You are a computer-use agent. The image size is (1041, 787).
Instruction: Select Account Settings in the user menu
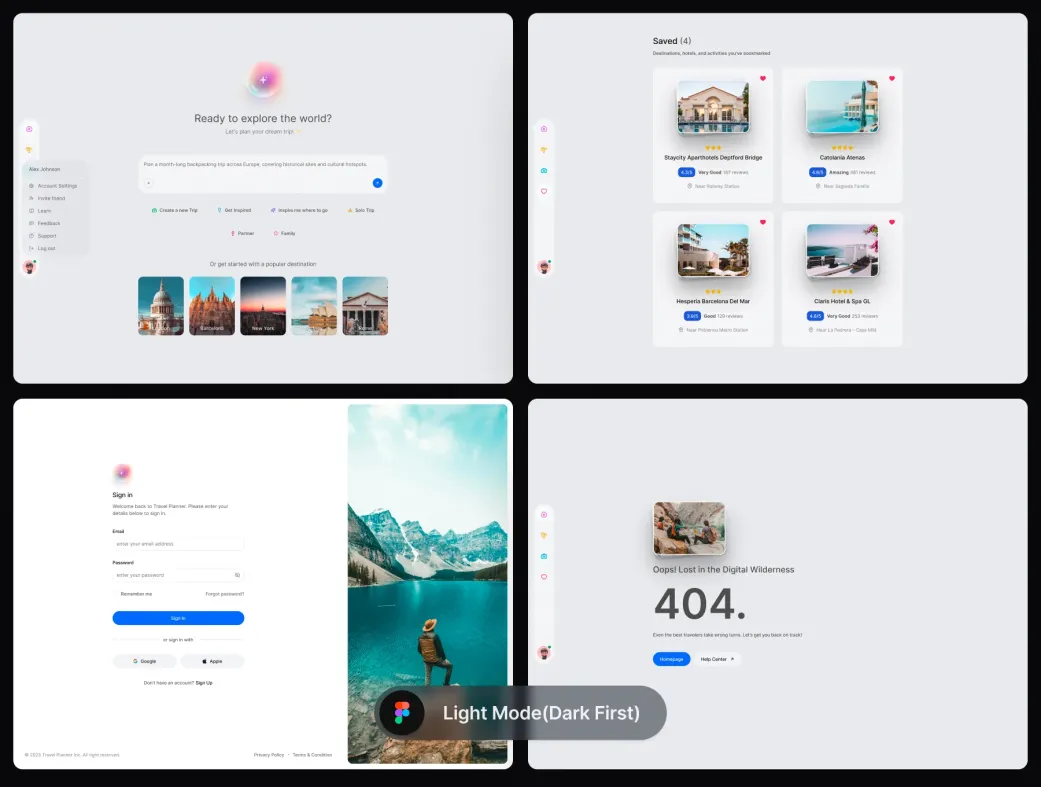coord(57,186)
